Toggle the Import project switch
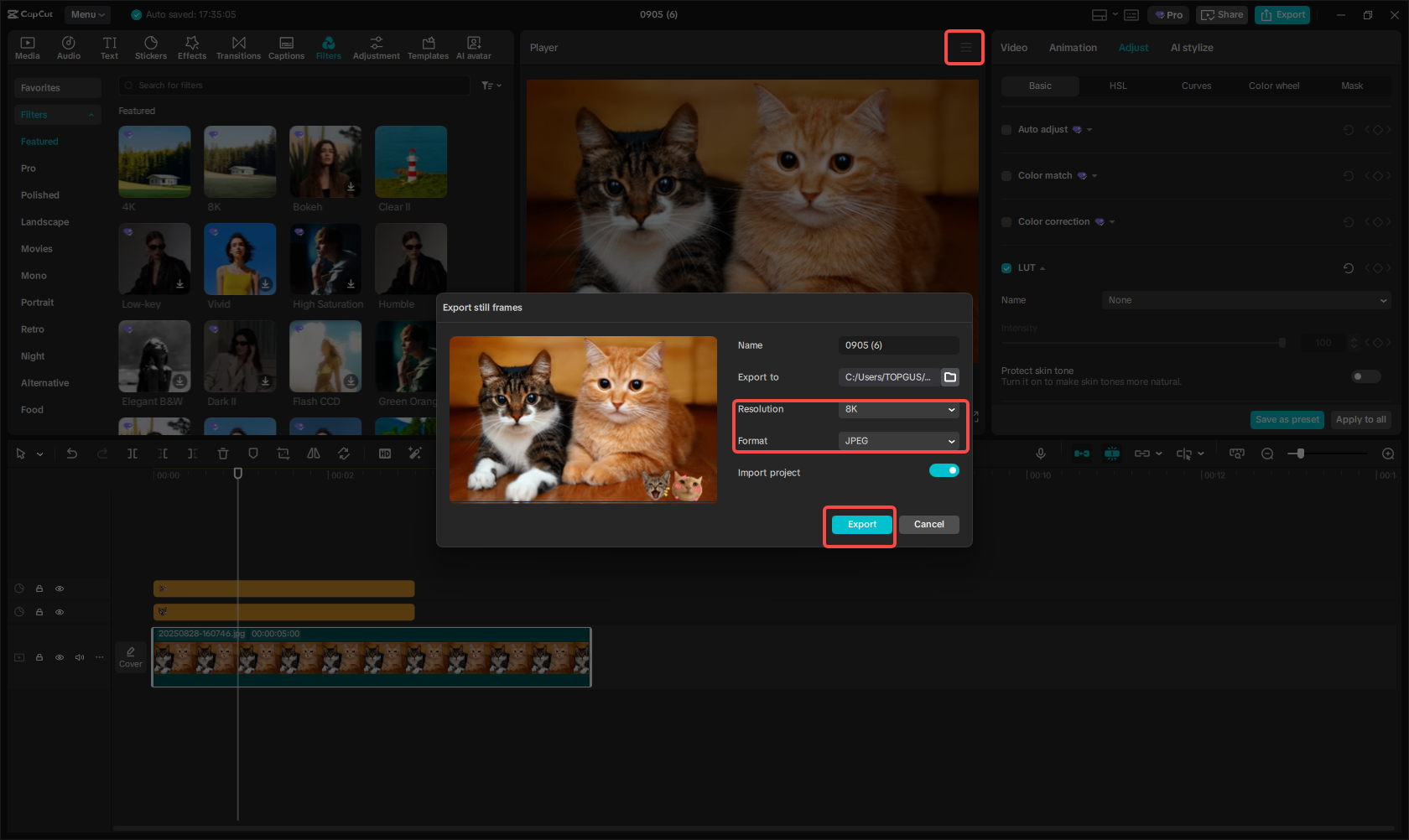This screenshot has width=1409, height=840. (x=944, y=471)
